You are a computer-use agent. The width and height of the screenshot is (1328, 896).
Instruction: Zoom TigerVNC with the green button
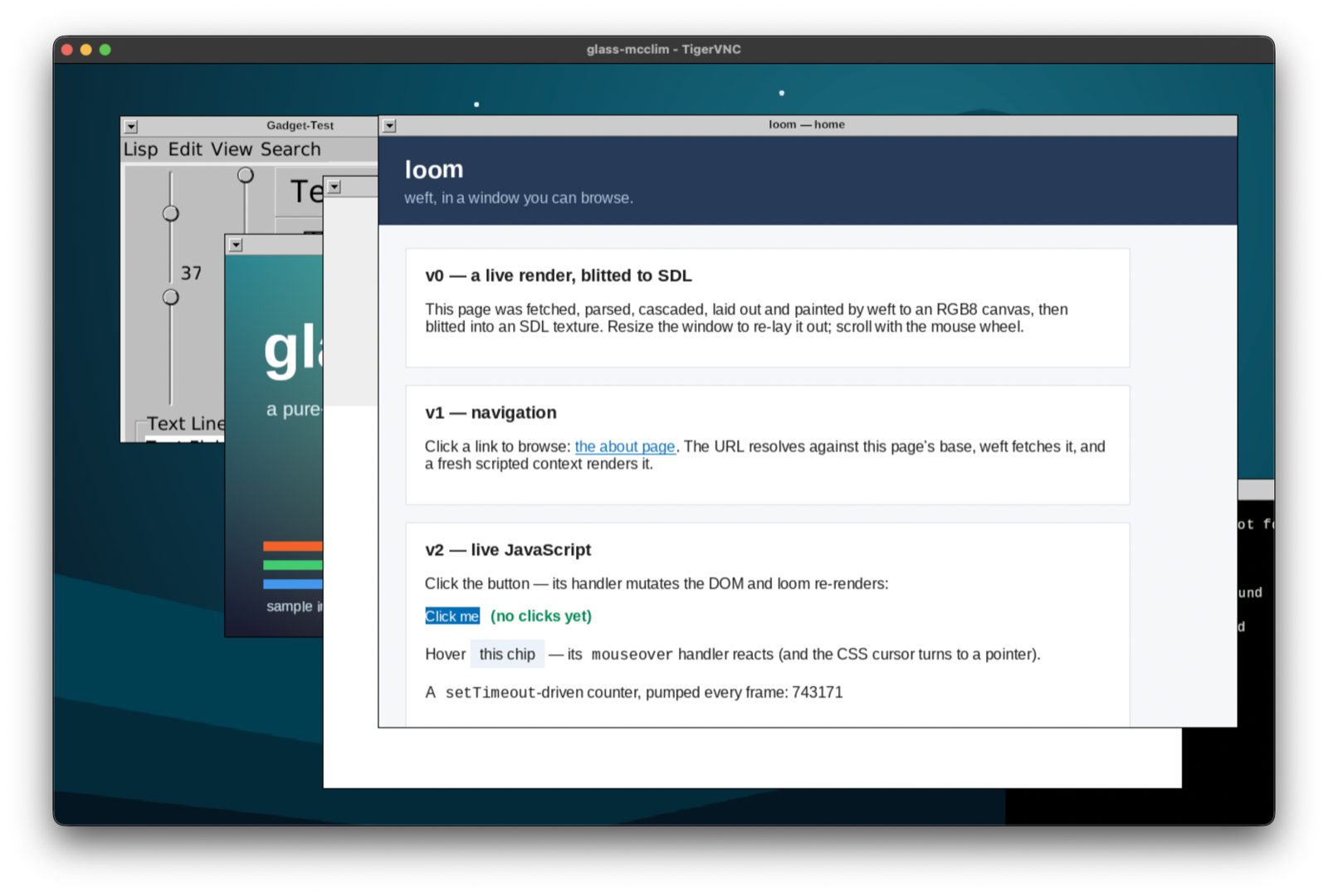105,50
